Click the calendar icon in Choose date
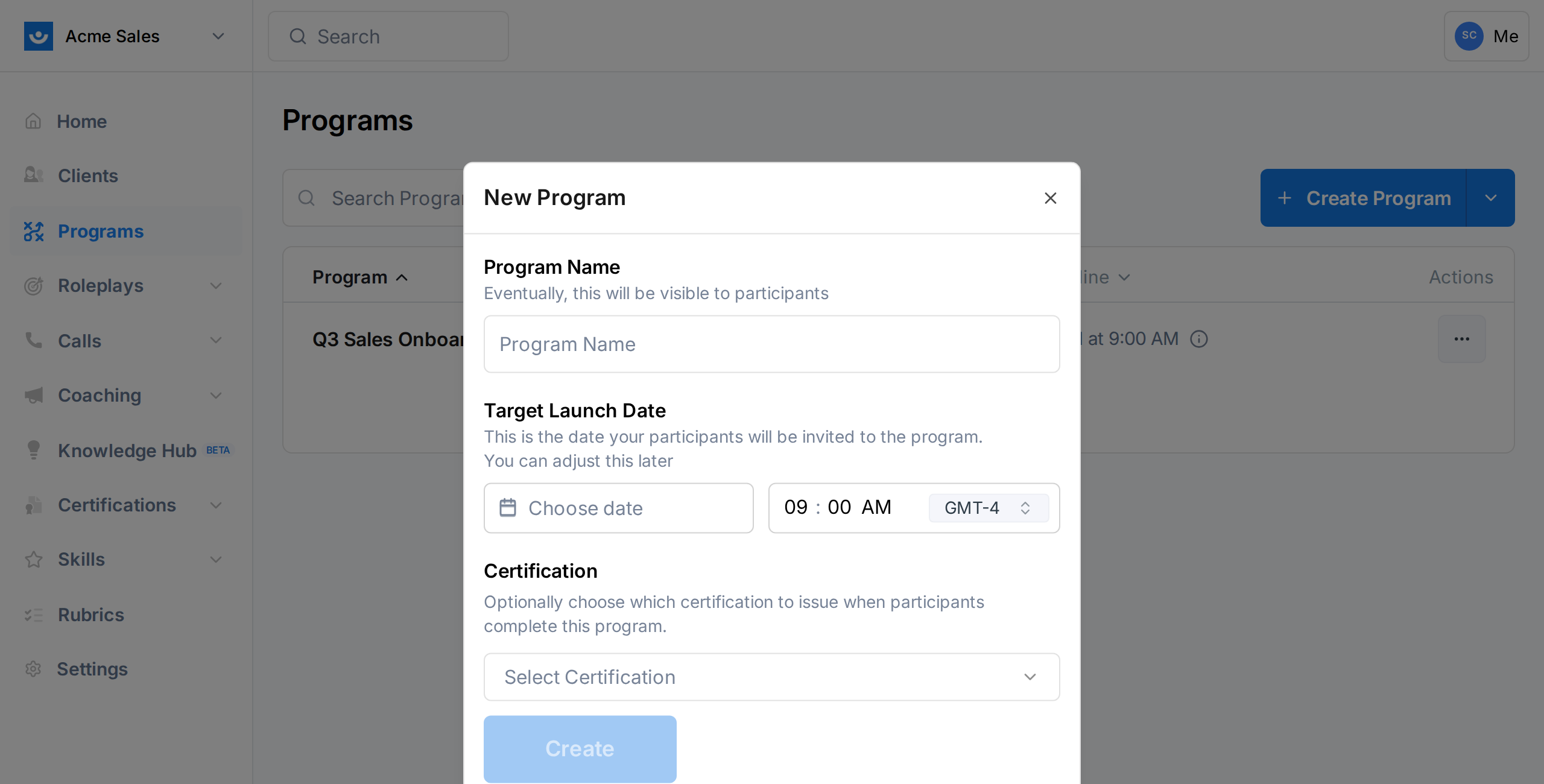 point(508,508)
